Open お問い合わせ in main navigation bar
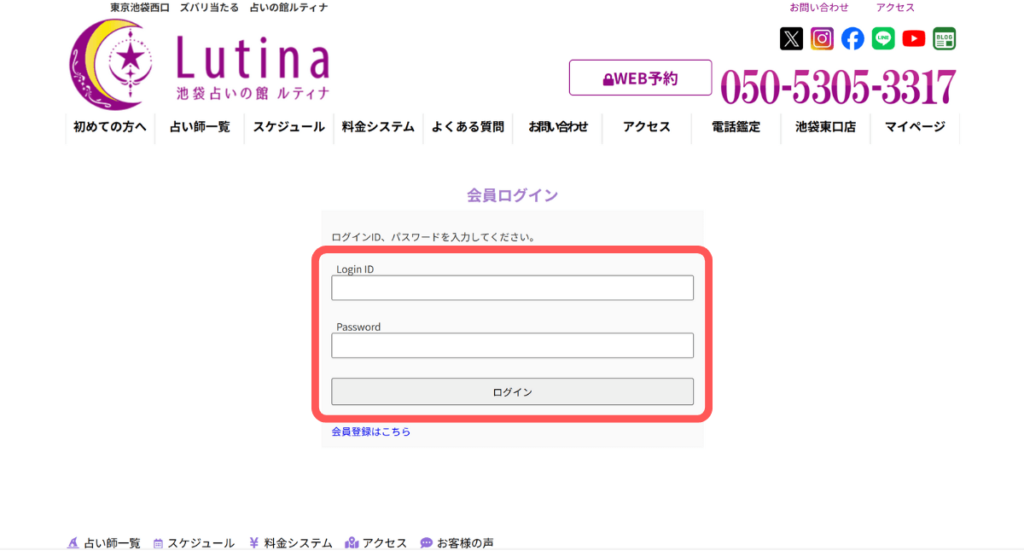This screenshot has width=1024, height=556. (558, 127)
